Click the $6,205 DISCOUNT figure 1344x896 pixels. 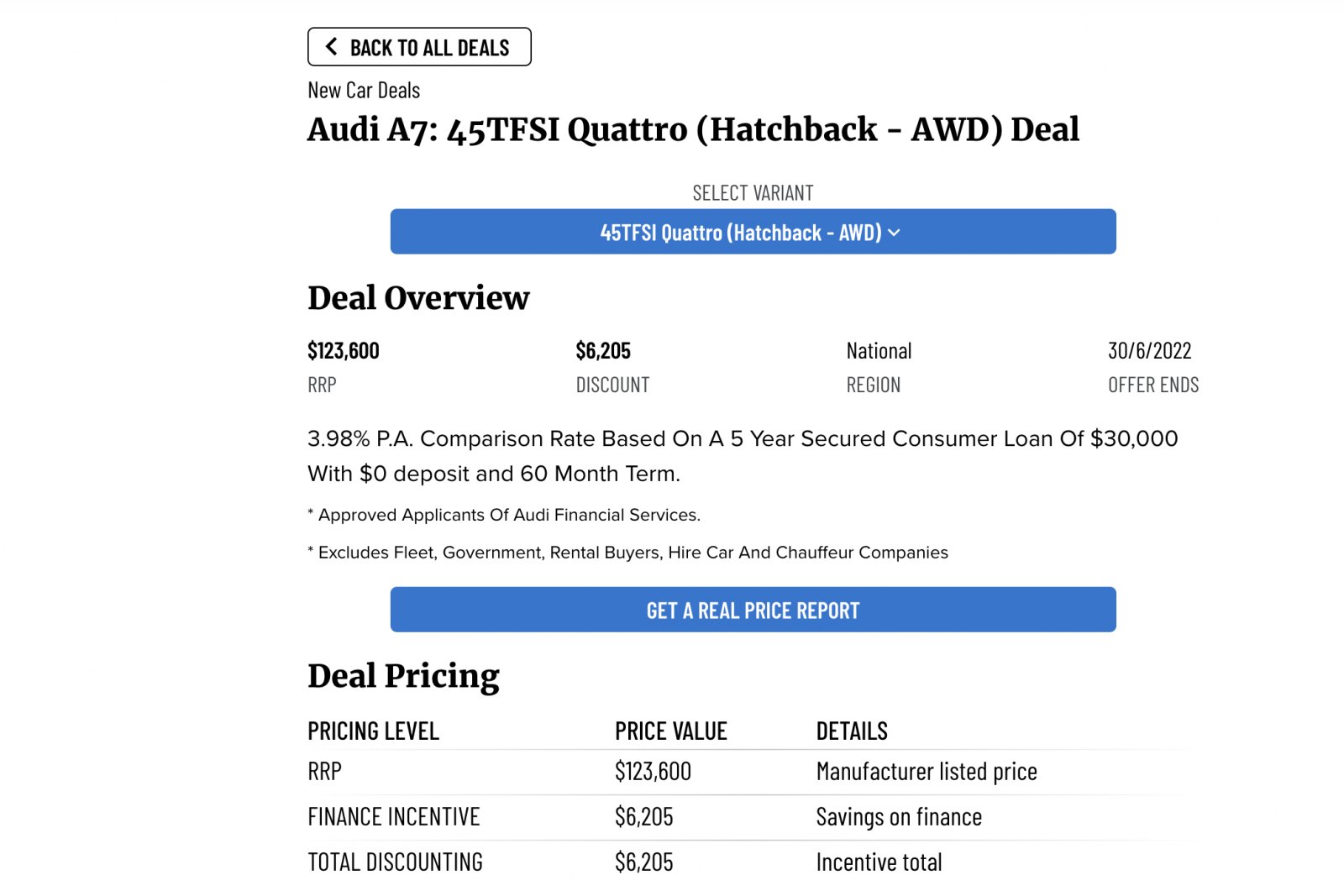[603, 350]
